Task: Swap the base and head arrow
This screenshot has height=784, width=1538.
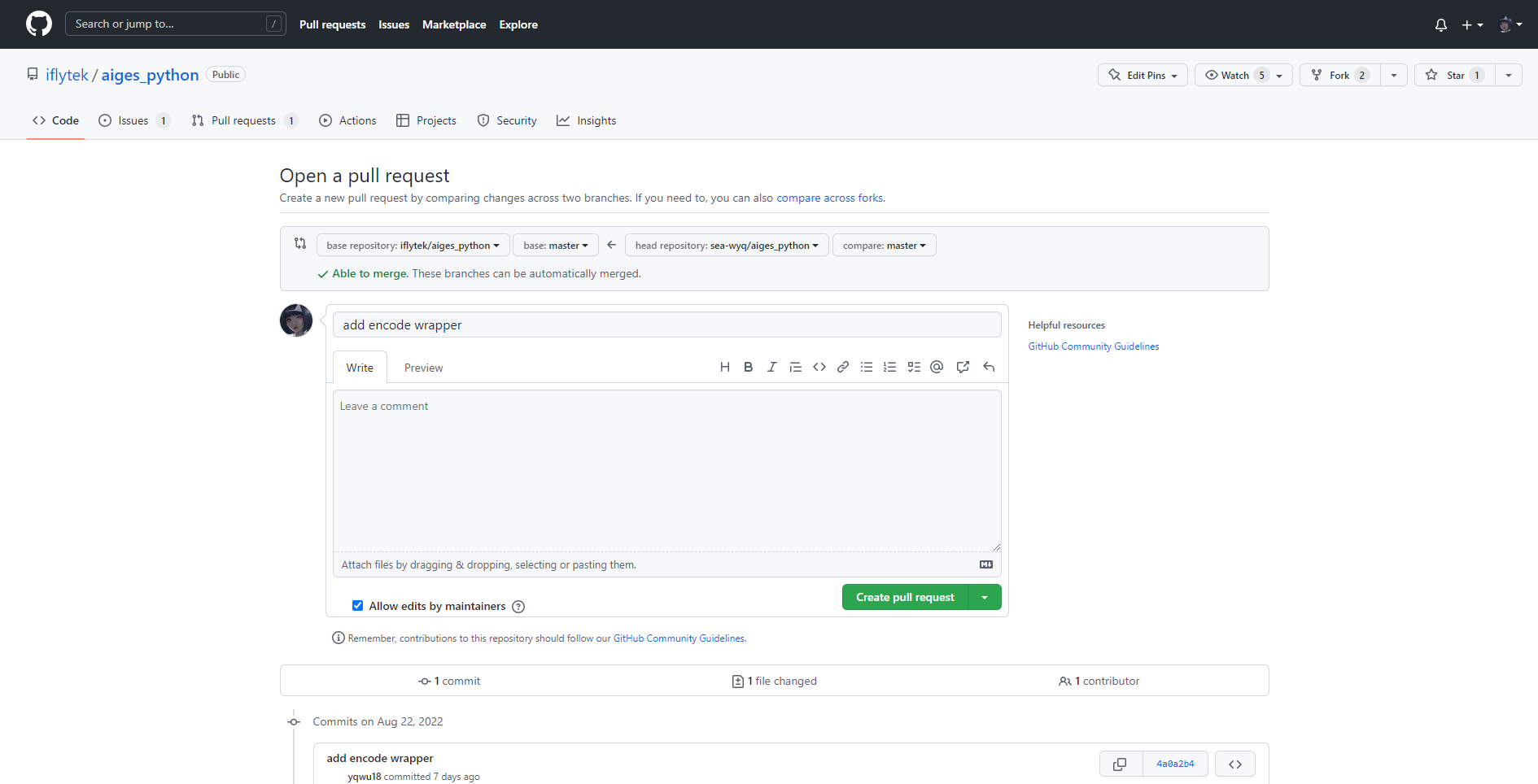Action: pos(611,245)
